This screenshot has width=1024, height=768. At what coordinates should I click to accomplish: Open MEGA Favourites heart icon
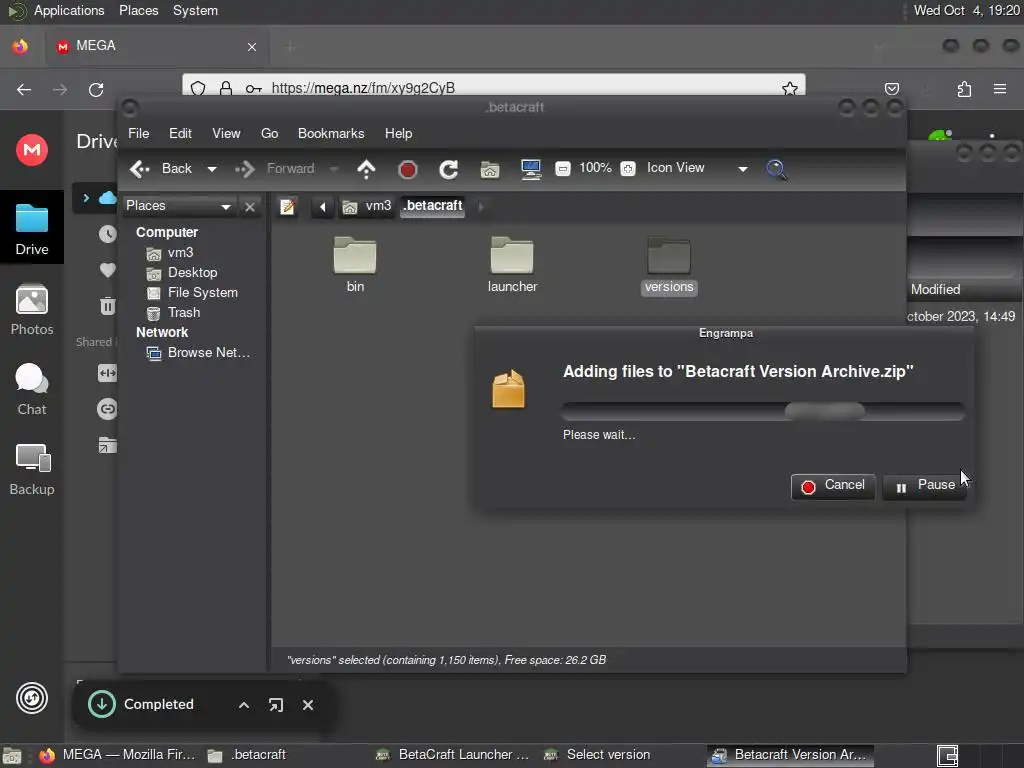(107, 270)
